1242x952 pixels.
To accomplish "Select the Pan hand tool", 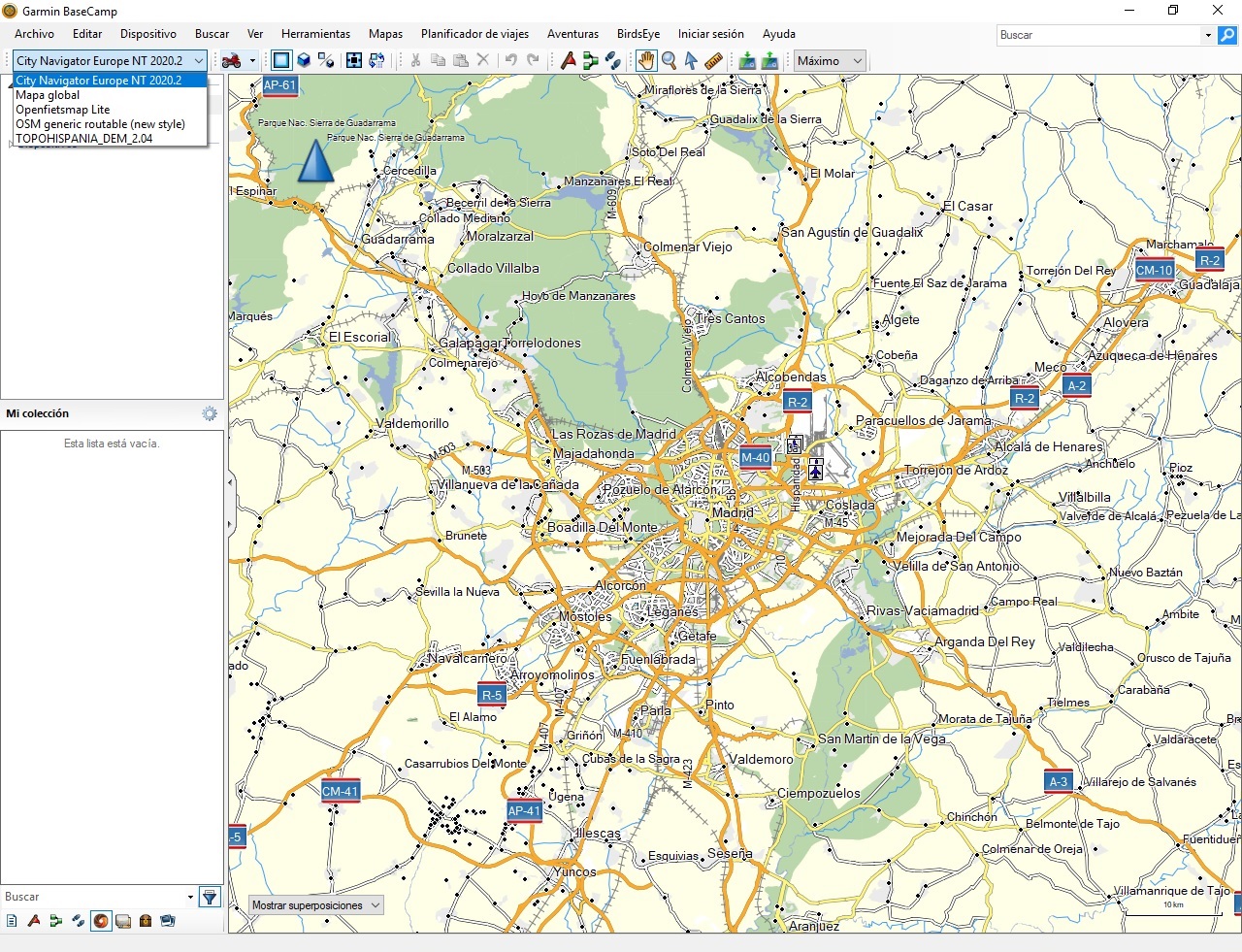I will point(646,60).
